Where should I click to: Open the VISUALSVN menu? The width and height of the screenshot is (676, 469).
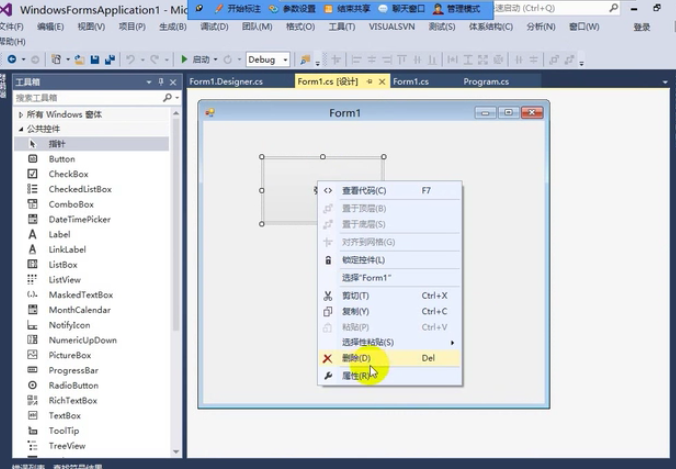(392, 27)
